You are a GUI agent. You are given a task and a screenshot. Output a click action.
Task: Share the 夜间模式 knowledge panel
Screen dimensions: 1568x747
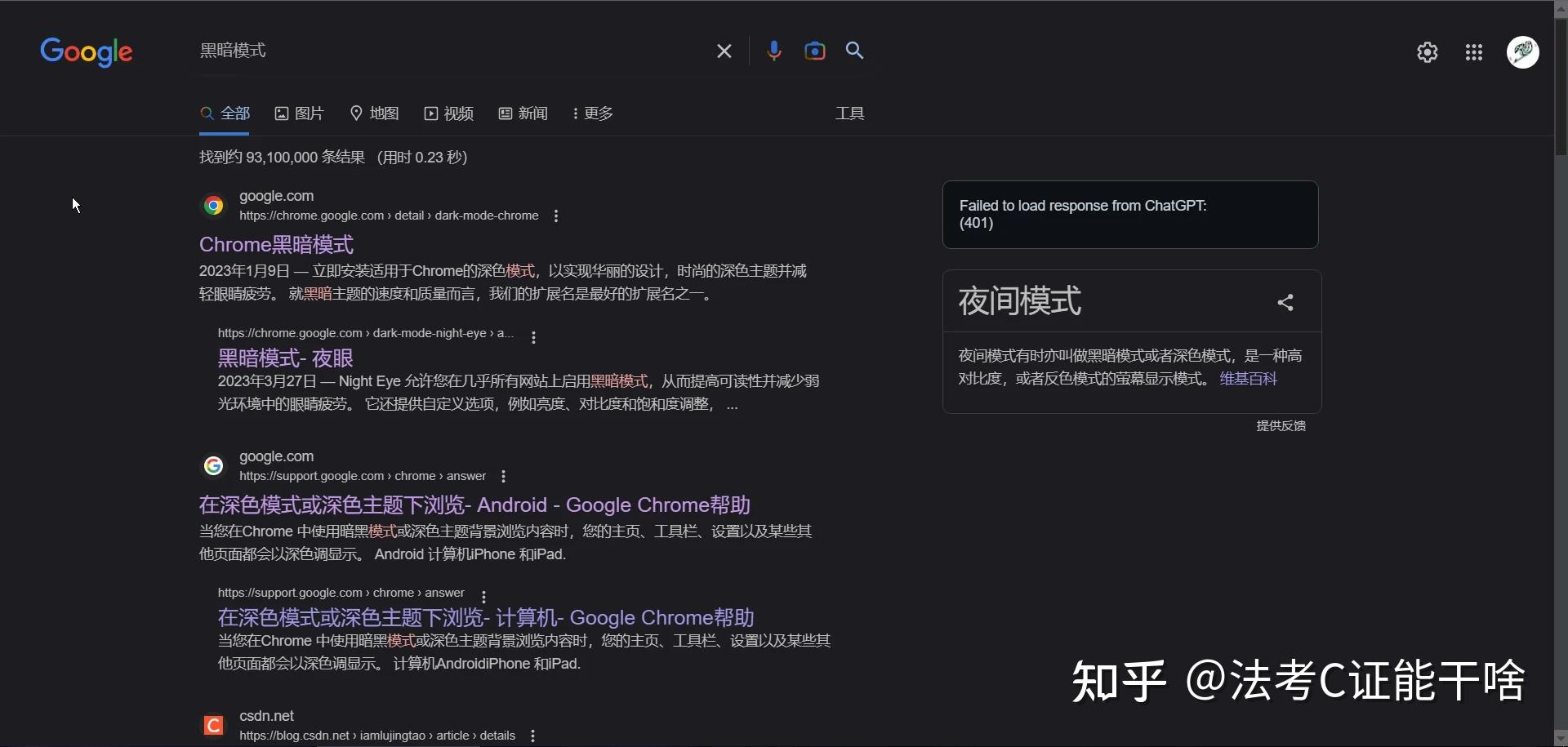[x=1285, y=301]
